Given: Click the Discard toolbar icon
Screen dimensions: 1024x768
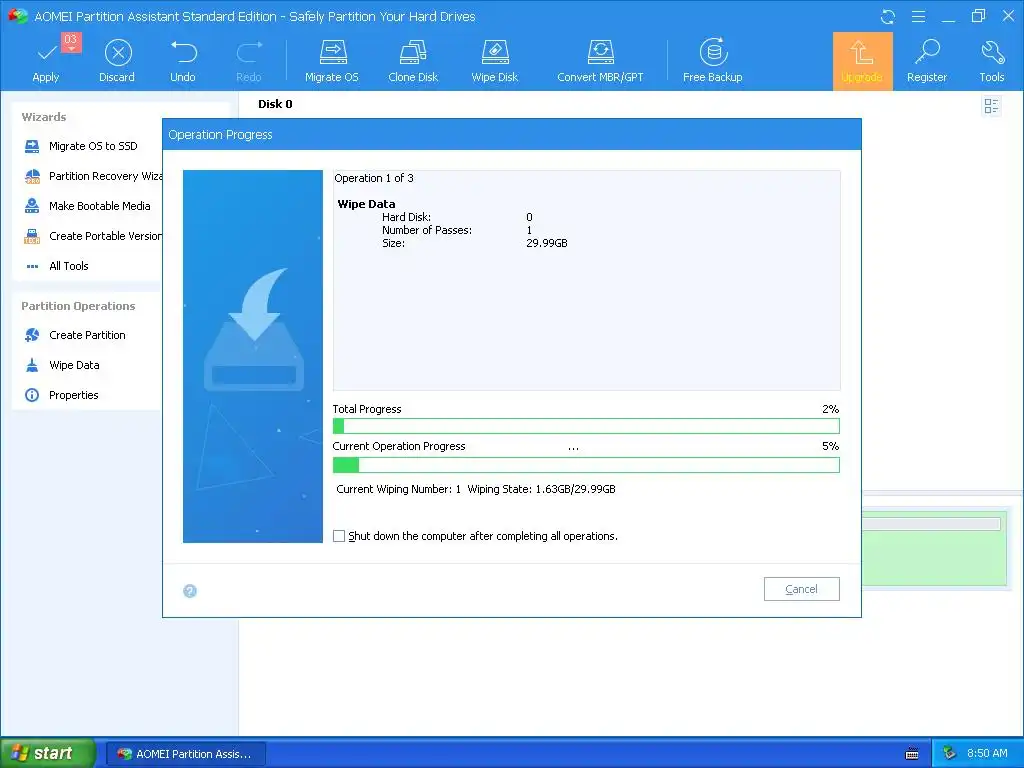Looking at the screenshot, I should point(117,60).
